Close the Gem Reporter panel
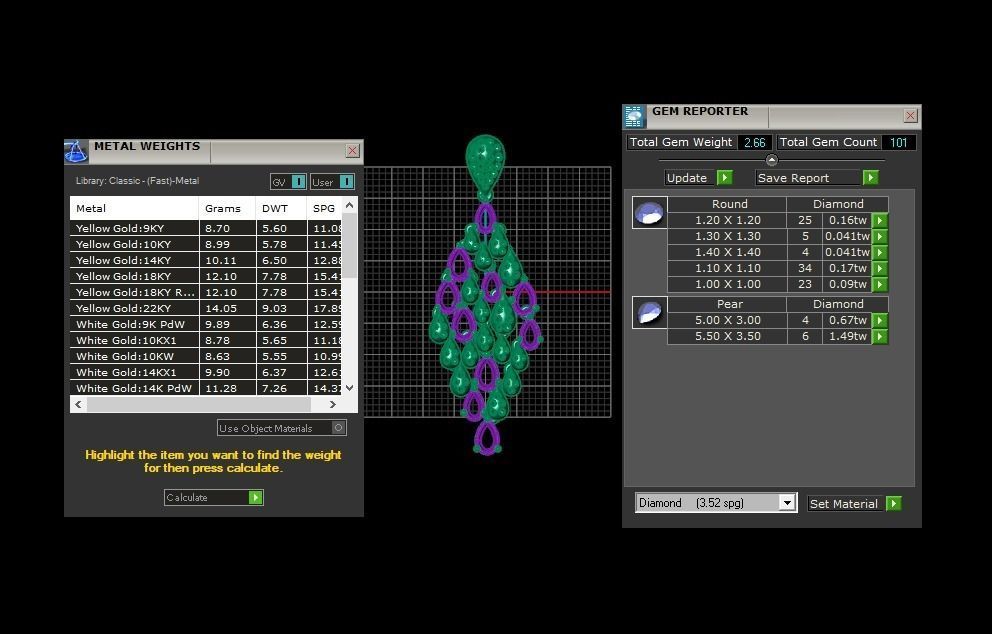This screenshot has height=634, width=992. click(910, 116)
